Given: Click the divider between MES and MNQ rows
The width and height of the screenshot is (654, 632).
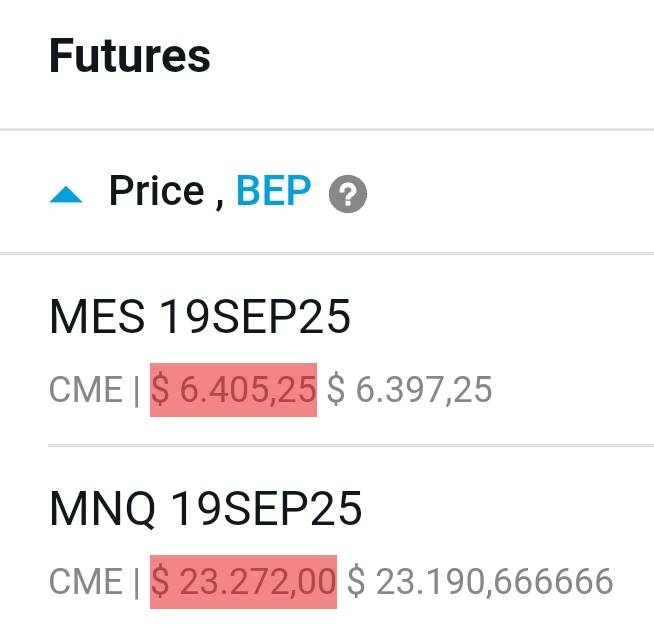Looking at the screenshot, I should 350,445.
